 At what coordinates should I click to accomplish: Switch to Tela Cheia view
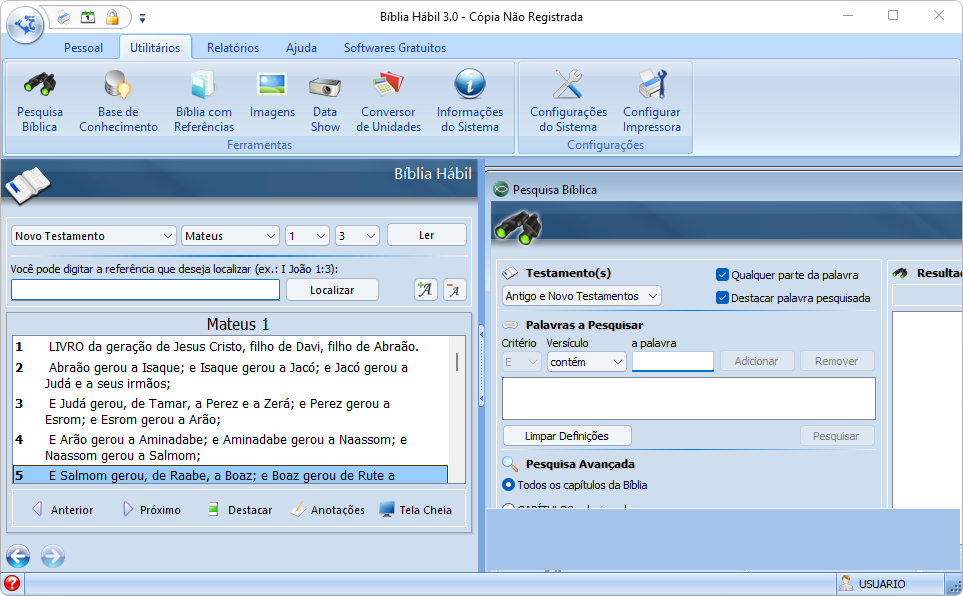pyautogui.click(x=416, y=509)
